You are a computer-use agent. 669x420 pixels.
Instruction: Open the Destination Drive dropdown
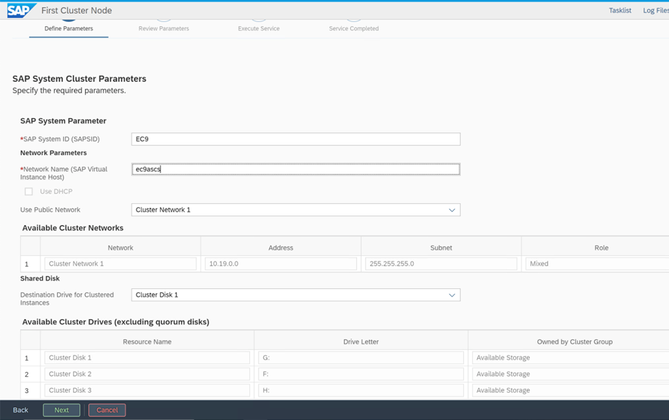point(296,295)
